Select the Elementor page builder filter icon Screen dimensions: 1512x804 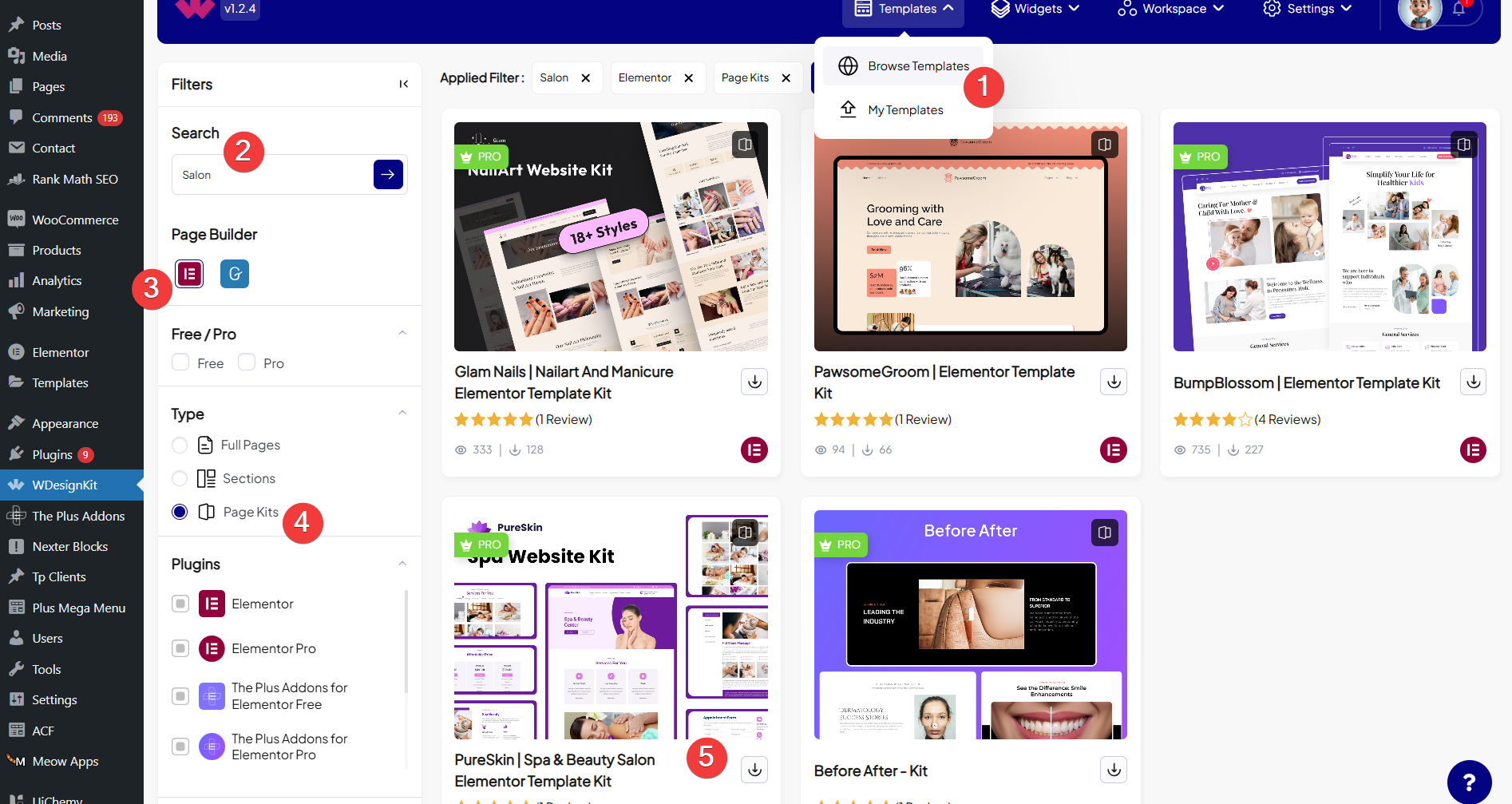189,274
